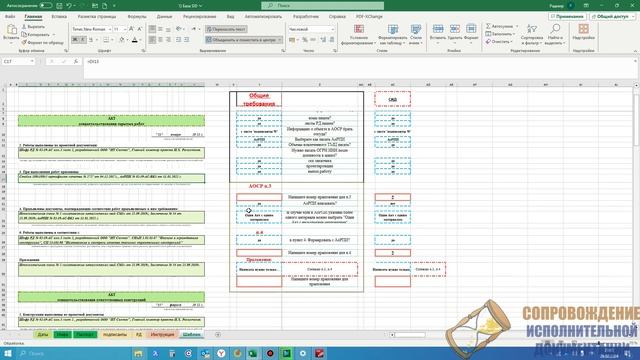Toggle top vertical alignment
The image size is (640, 360).
coord(152,29)
